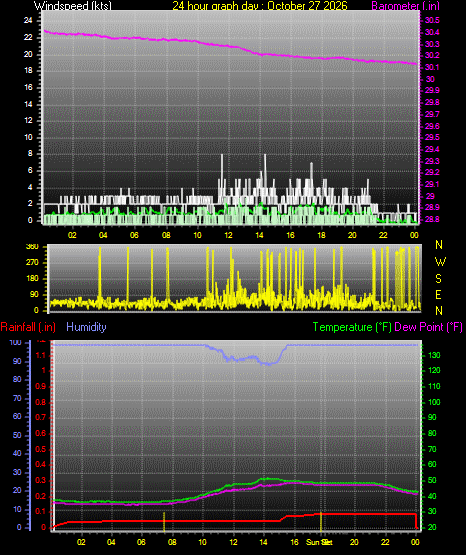This screenshot has width=466, height=555.
Task: Click 24 on the windspeed axis
Action: pyautogui.click(x=28, y=20)
